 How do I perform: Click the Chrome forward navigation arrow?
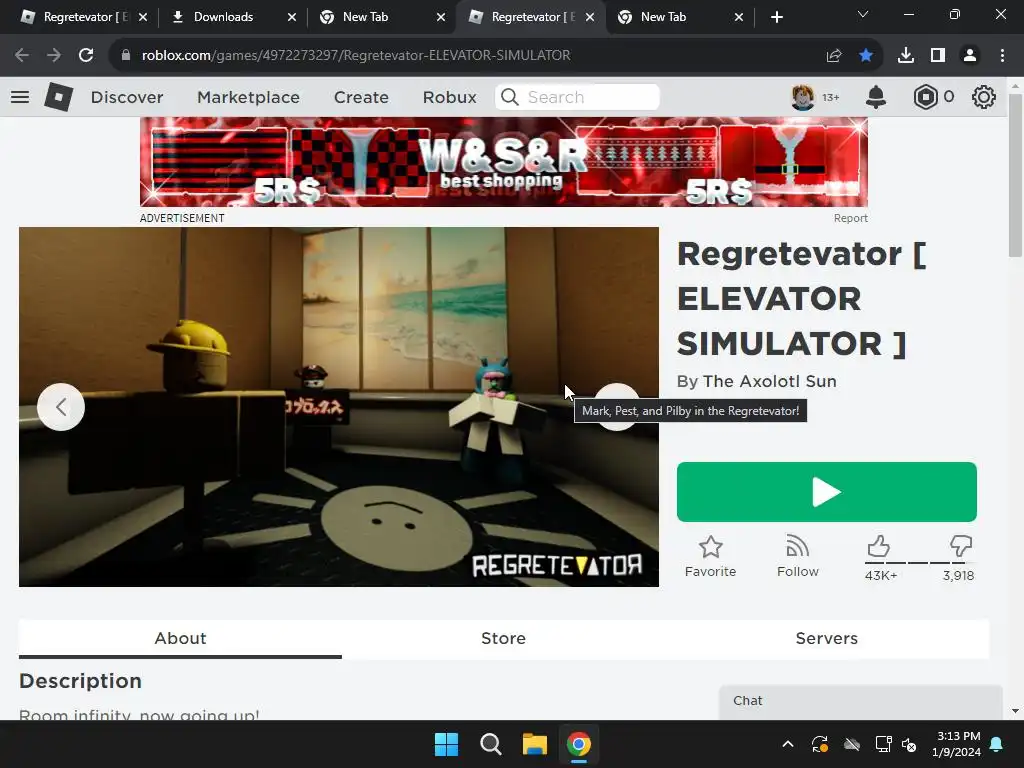(x=54, y=56)
